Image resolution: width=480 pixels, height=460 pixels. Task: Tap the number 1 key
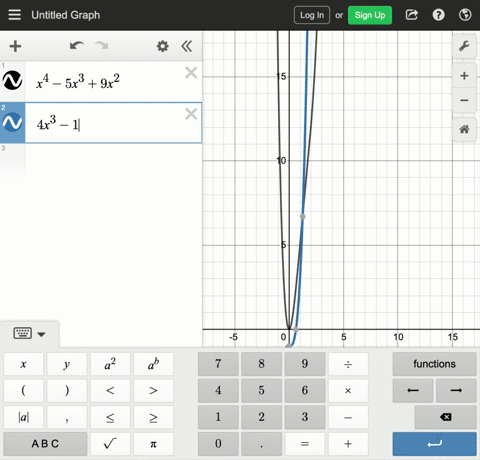(218, 417)
